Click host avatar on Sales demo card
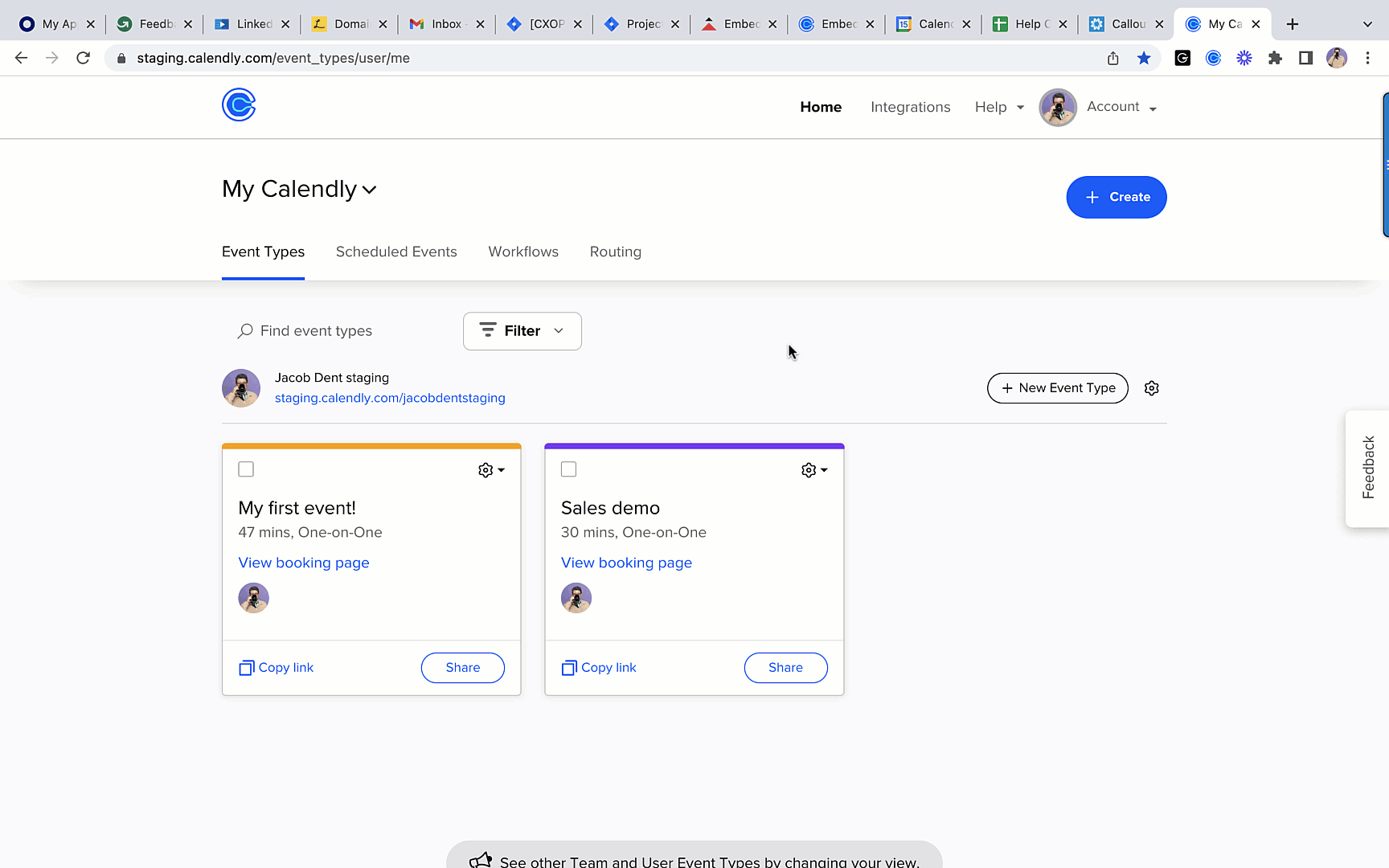Screen dimensions: 1389x868 (x=576, y=598)
